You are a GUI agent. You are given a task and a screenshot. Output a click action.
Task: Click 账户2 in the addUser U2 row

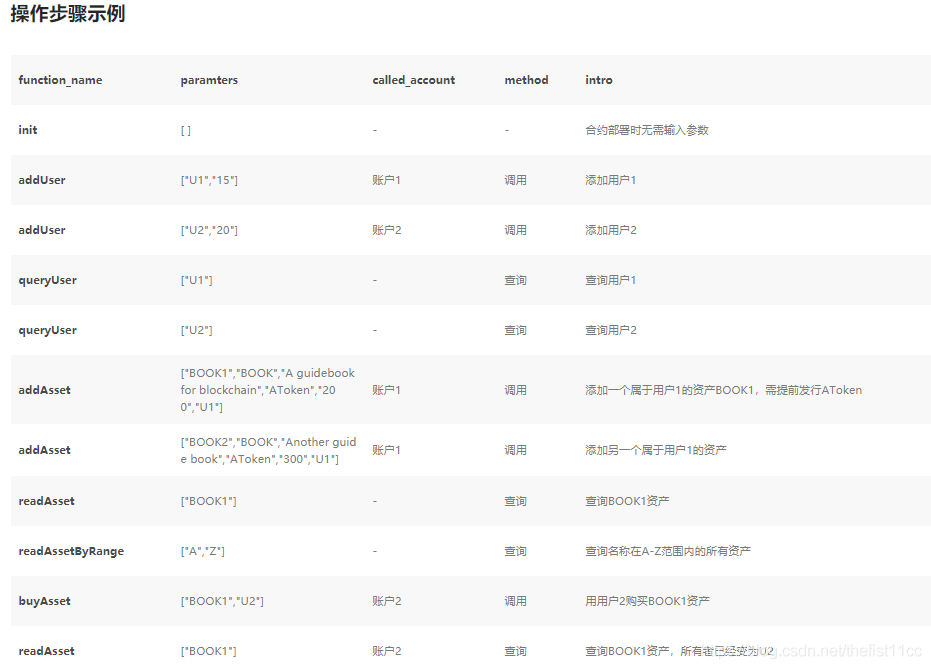click(387, 230)
